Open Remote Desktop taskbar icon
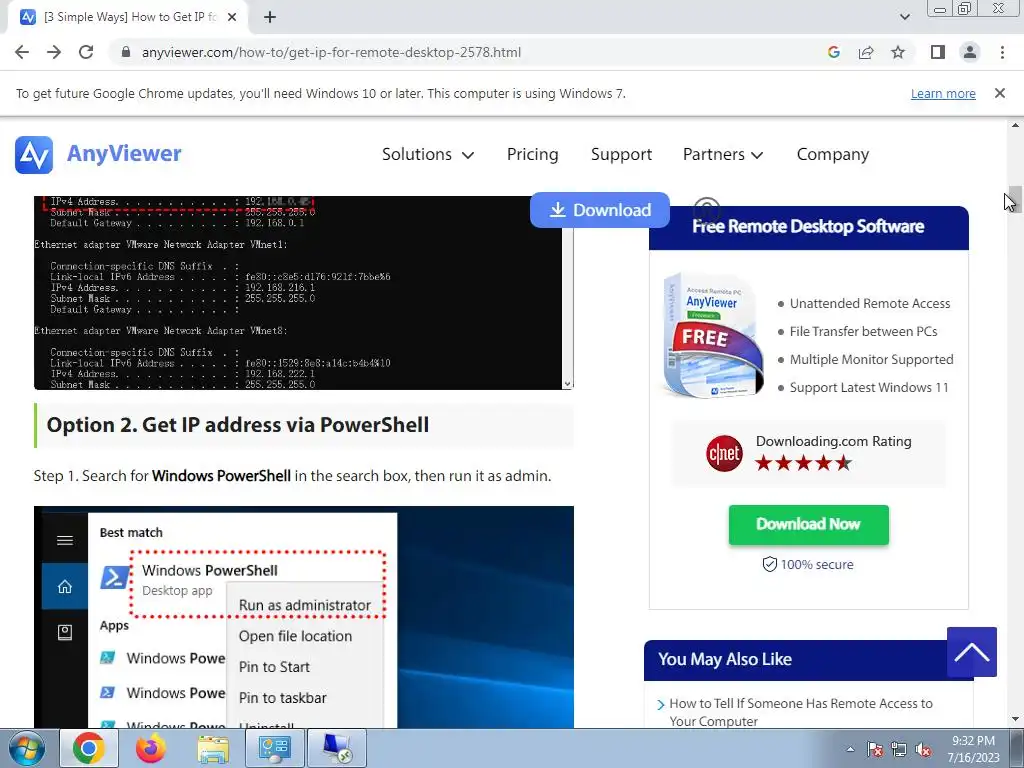 pos(337,748)
